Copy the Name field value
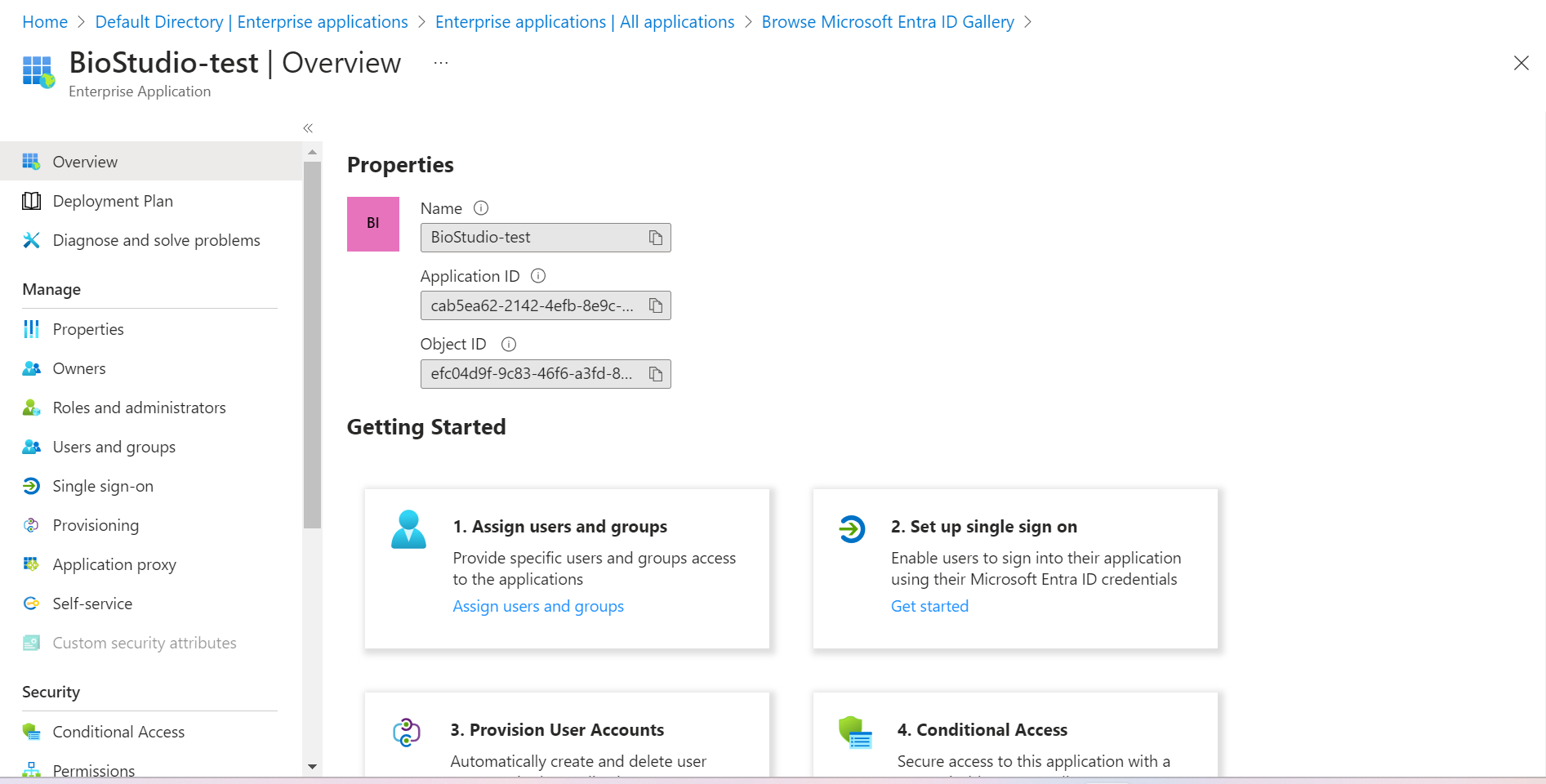The height and width of the screenshot is (784, 1546). (x=656, y=238)
